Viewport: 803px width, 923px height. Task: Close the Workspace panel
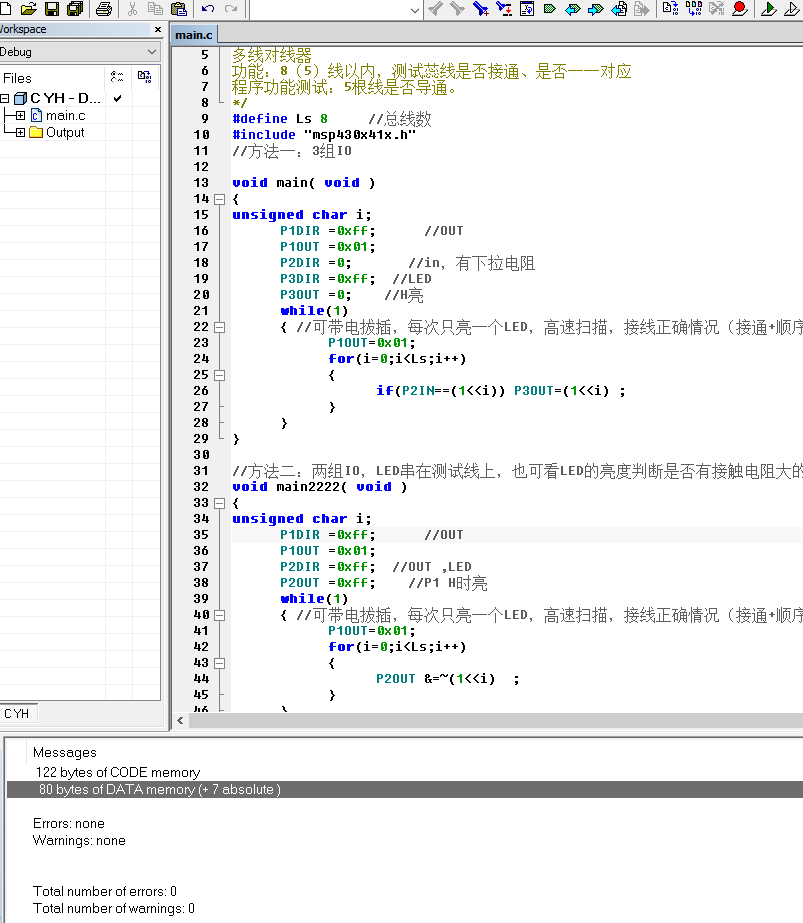tap(158, 29)
